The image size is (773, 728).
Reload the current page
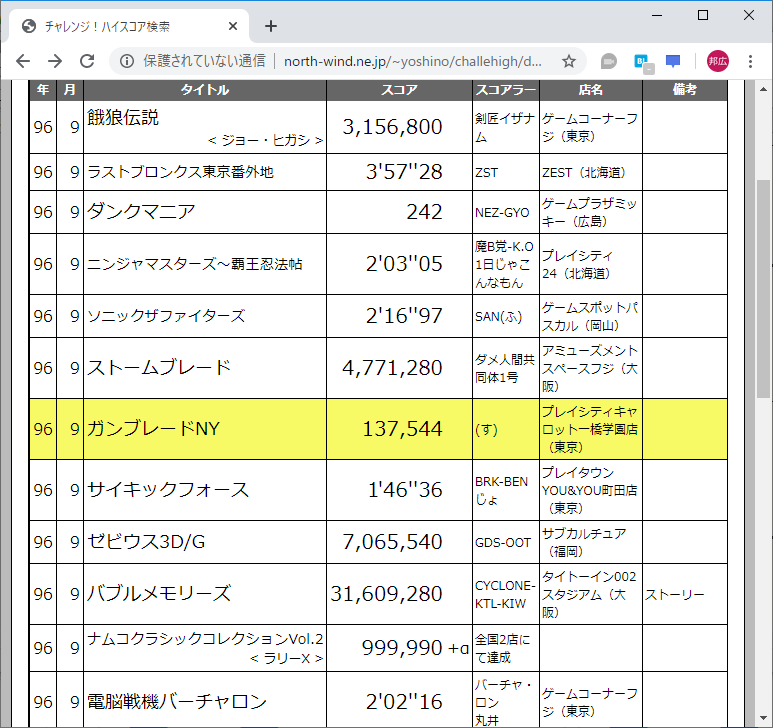point(87,61)
